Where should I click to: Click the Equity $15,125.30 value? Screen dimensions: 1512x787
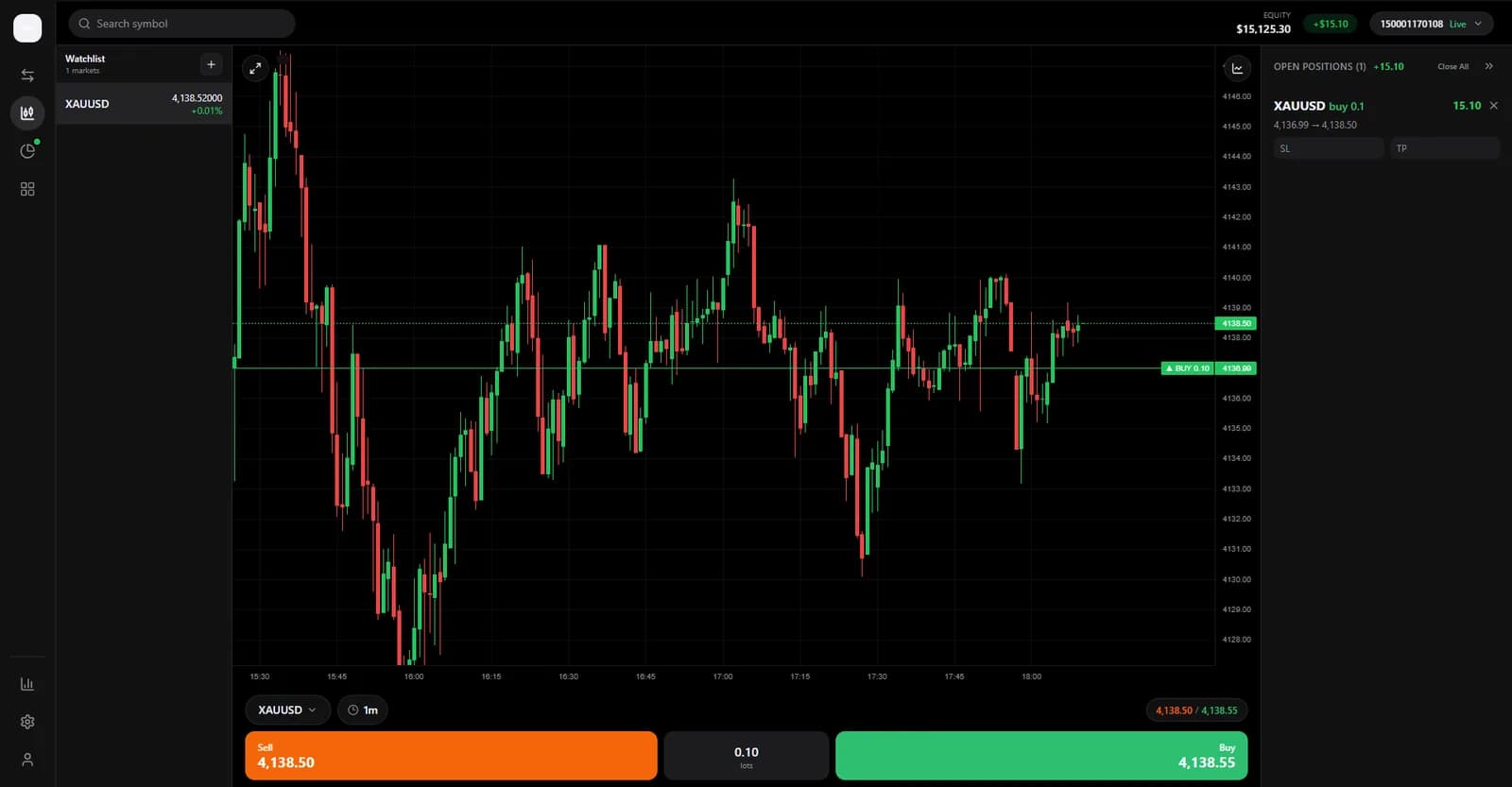click(x=1263, y=29)
